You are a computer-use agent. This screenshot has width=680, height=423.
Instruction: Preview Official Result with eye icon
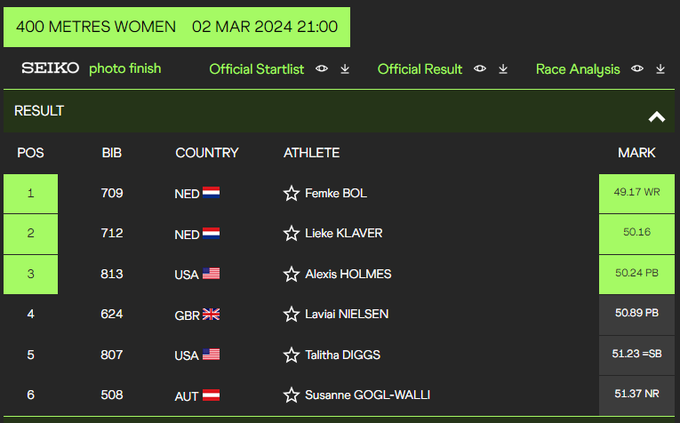pyautogui.click(x=480, y=69)
